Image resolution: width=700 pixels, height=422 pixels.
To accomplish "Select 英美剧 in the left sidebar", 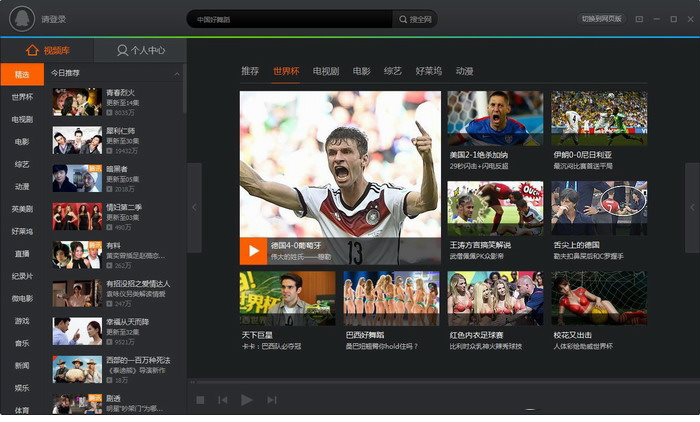I will click(22, 209).
